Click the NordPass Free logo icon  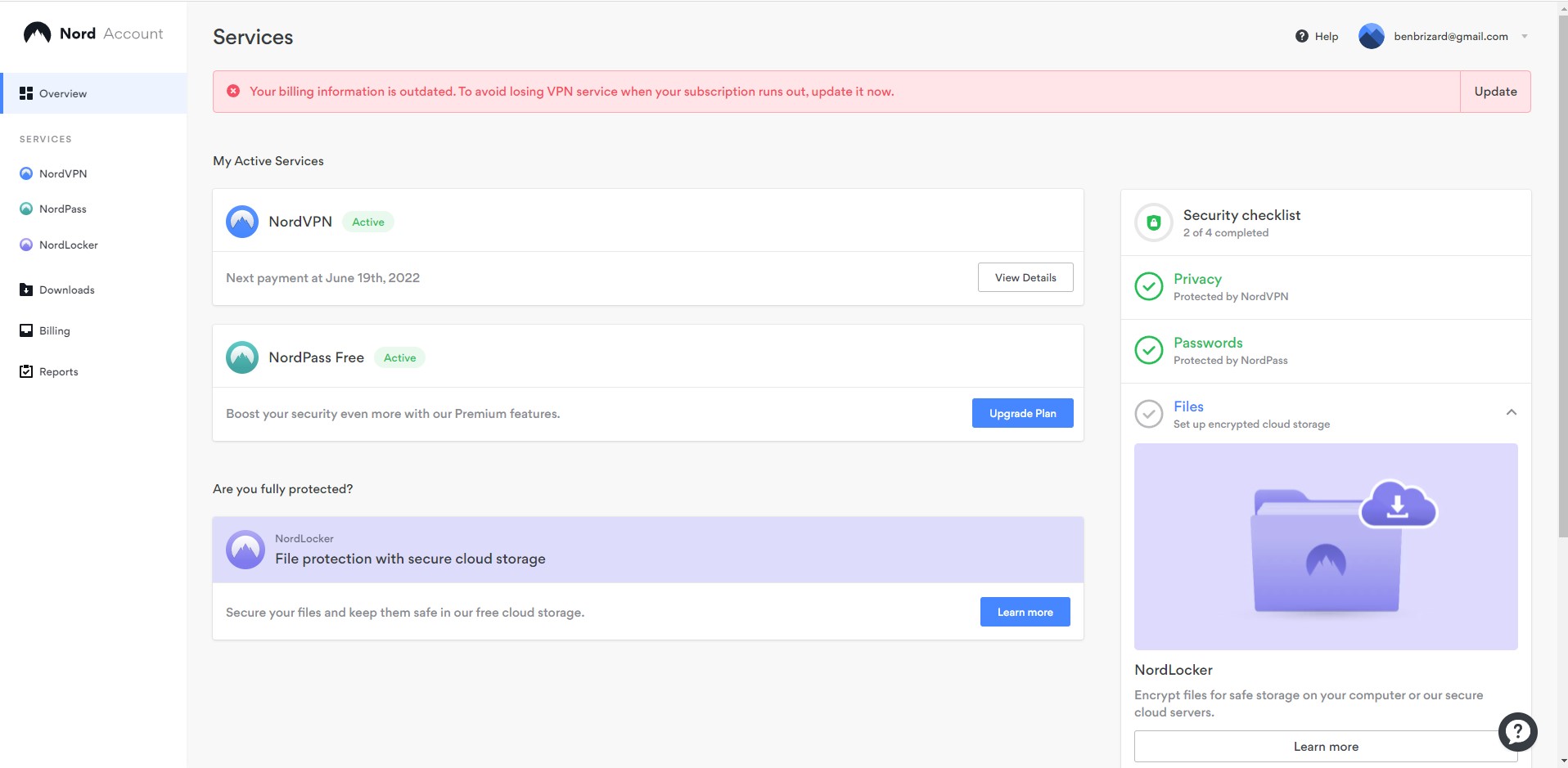(242, 357)
